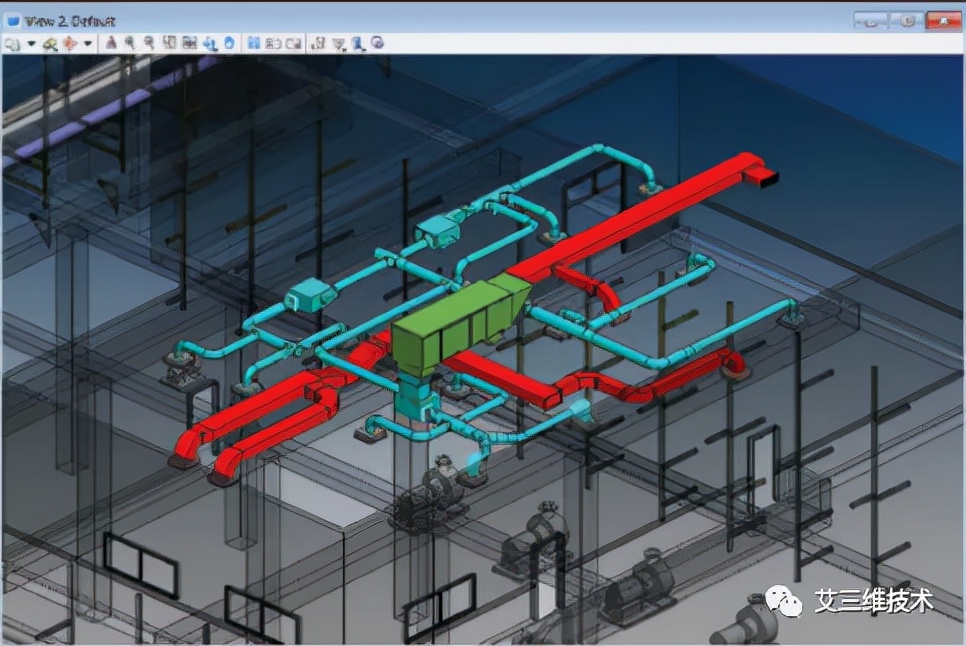966x646 pixels.
Task: Click the fit-to-window frame icon
Action: 169,42
